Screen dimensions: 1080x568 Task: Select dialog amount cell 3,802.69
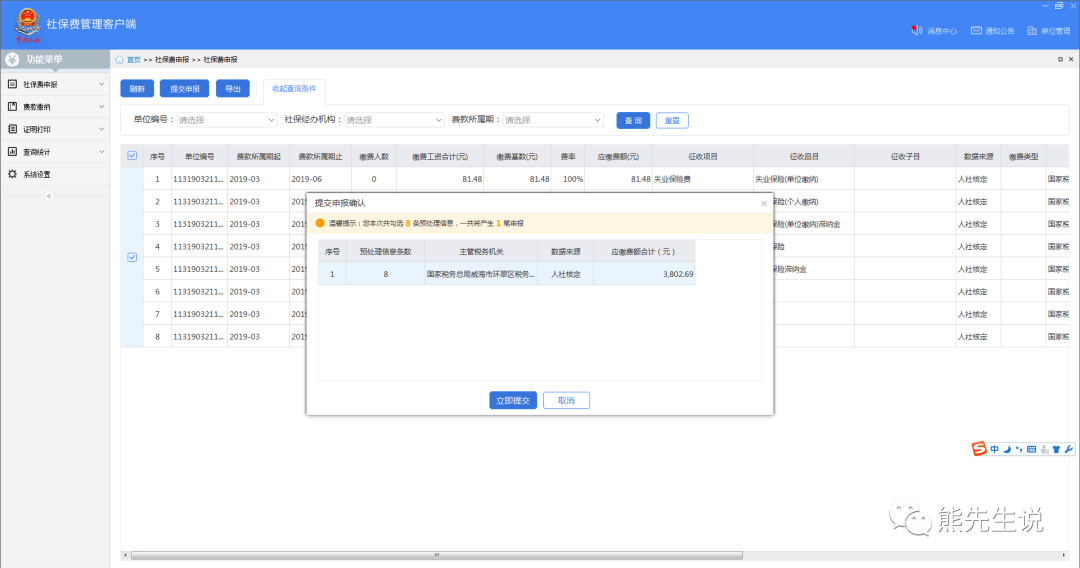(x=644, y=274)
